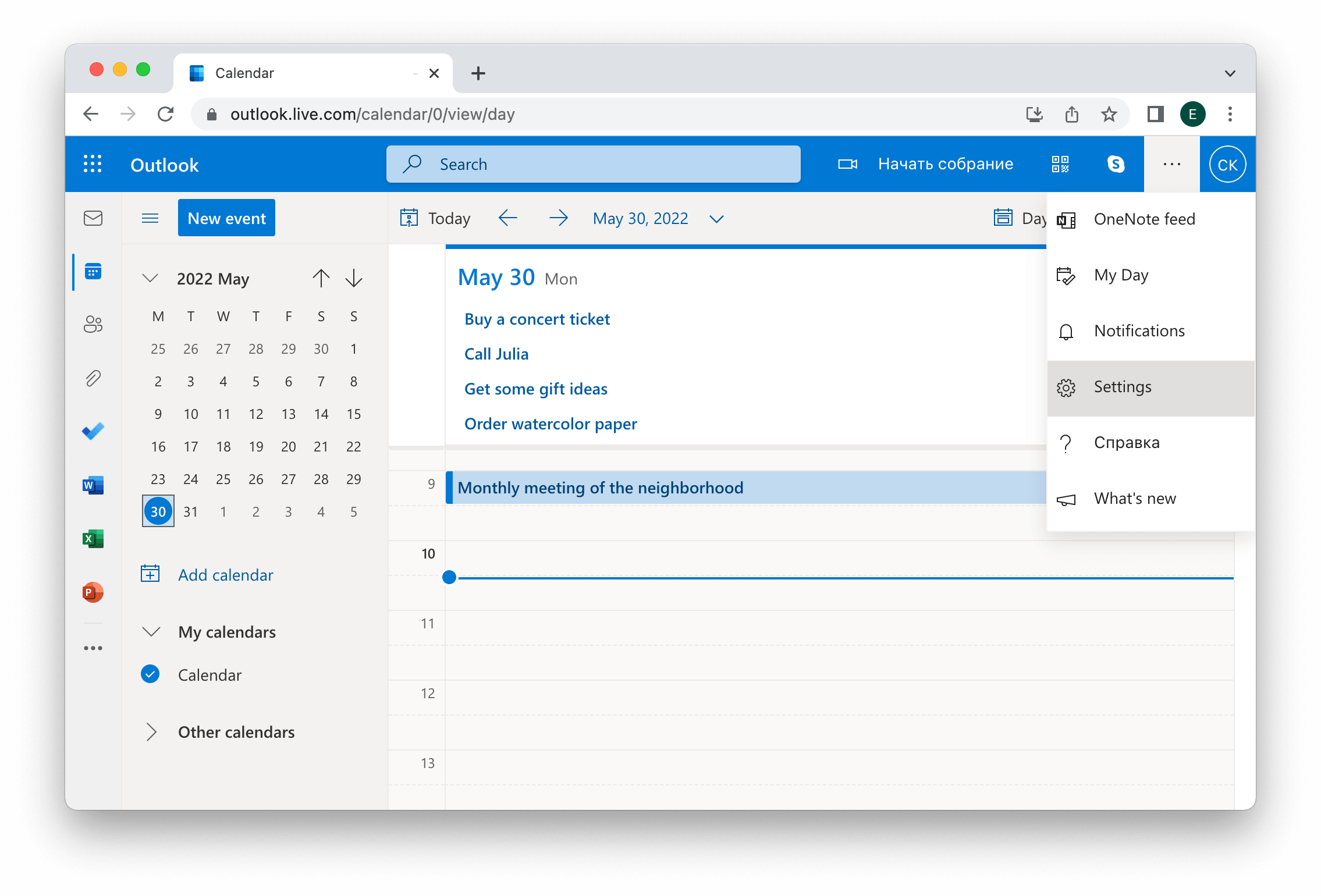Go to next day arrow
Screen dimensions: 1321x896
(559, 218)
